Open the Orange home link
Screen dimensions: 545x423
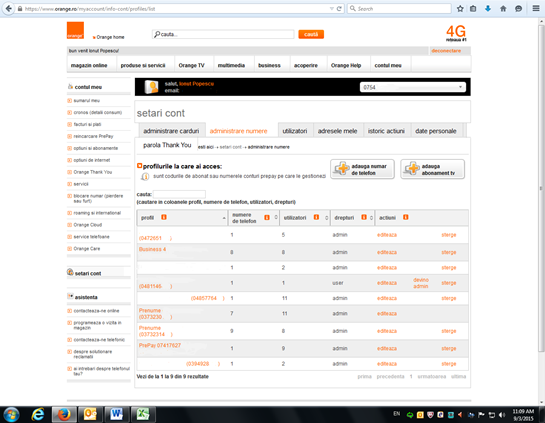pyautogui.click(x=110, y=37)
